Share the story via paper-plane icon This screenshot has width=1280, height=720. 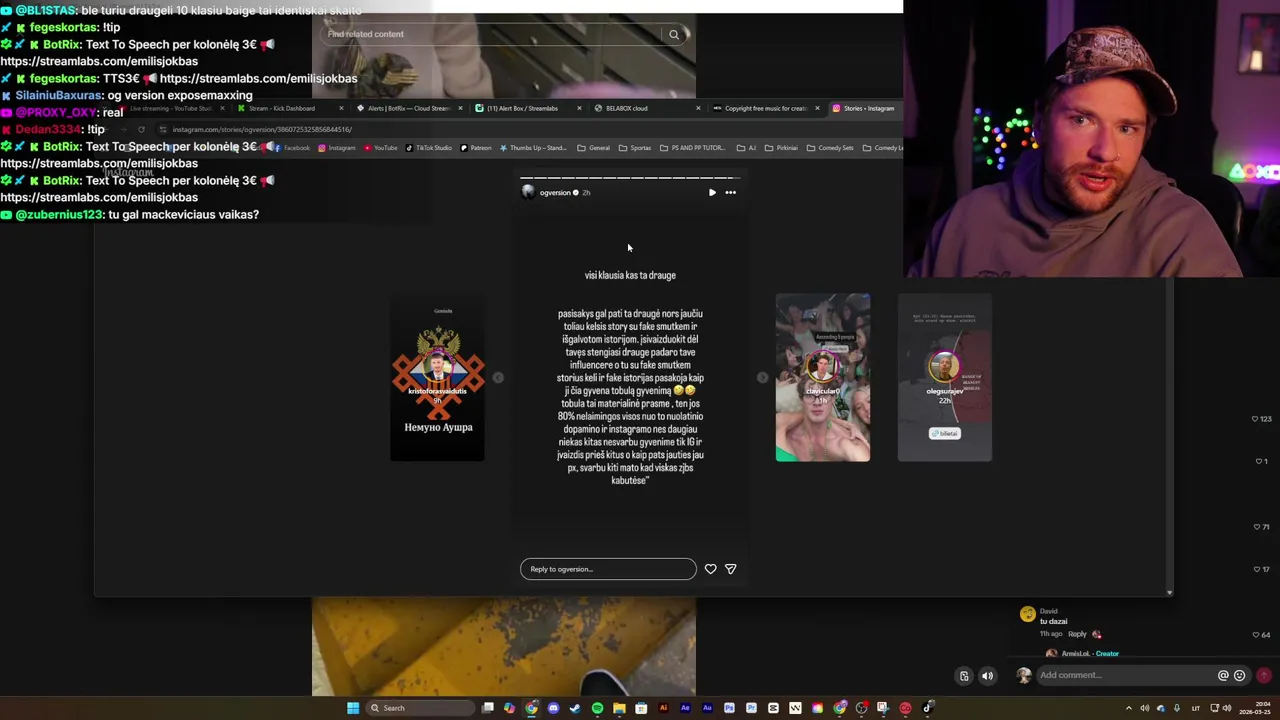point(731,569)
